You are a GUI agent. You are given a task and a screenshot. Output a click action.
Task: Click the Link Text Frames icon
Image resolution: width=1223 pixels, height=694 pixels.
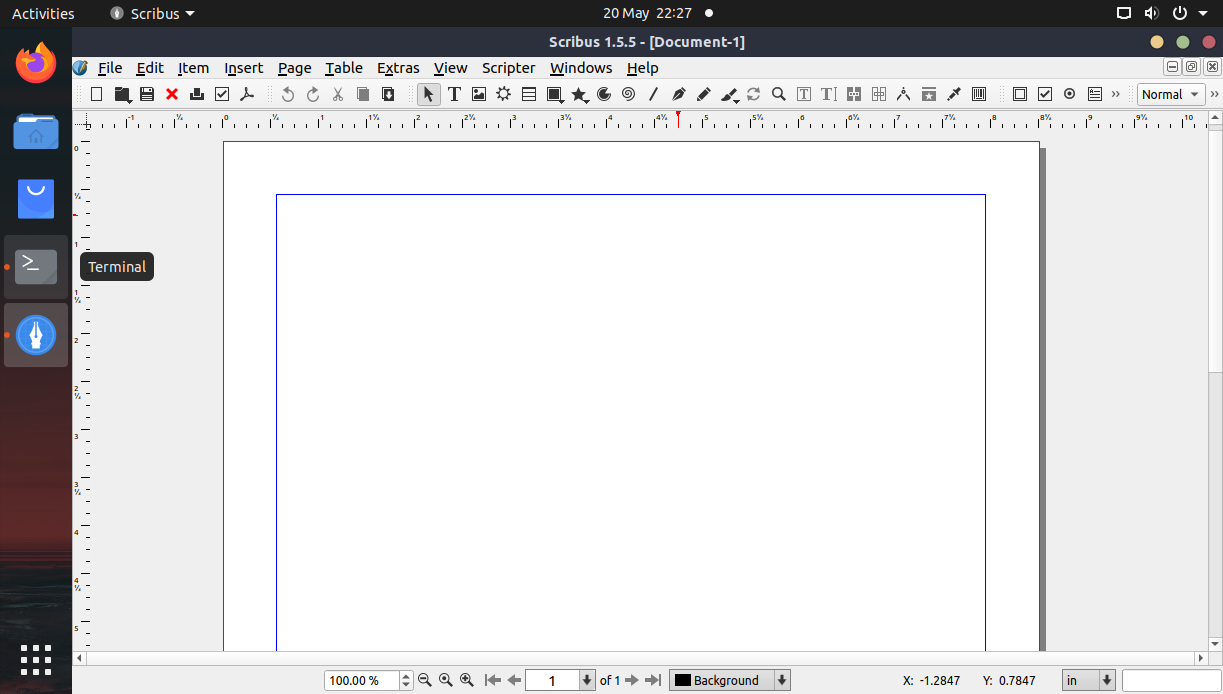tap(853, 94)
